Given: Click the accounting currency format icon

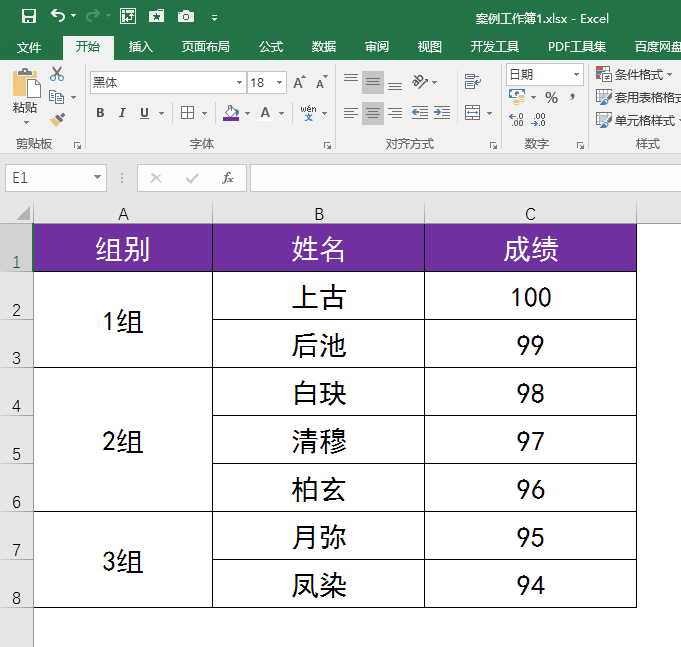Looking at the screenshot, I should pos(516,97).
